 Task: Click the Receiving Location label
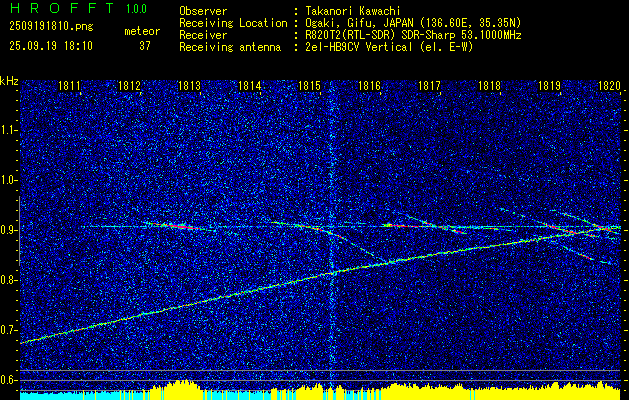pos(233,23)
